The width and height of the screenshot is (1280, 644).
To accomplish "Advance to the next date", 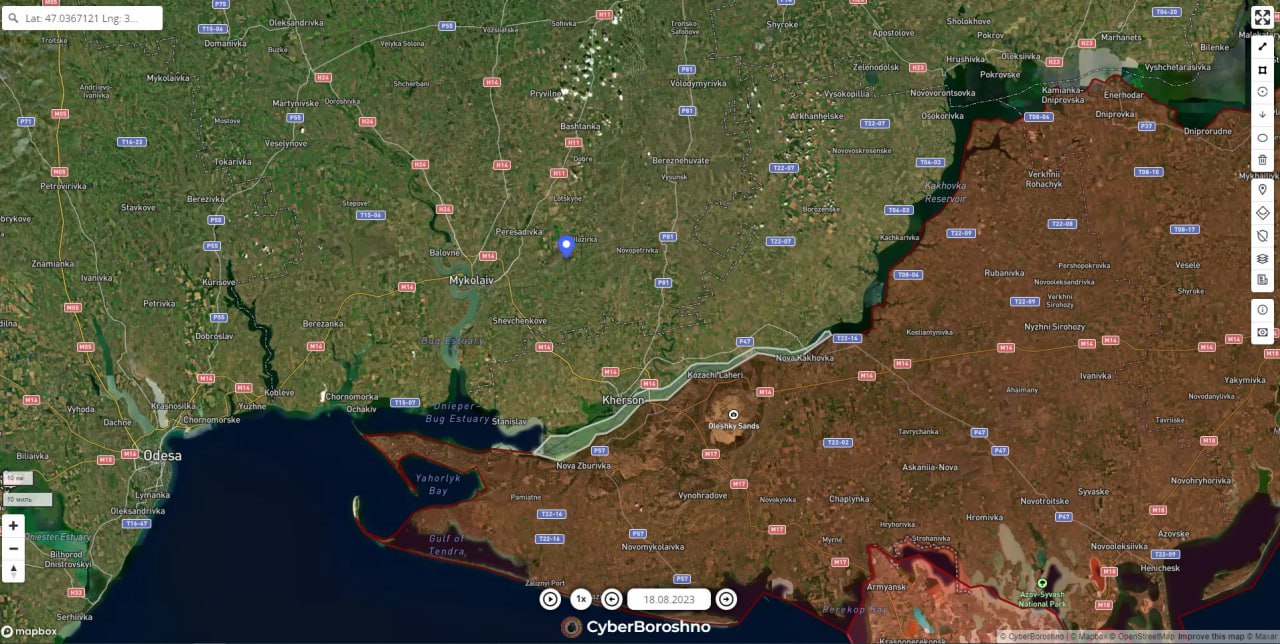I will point(726,599).
